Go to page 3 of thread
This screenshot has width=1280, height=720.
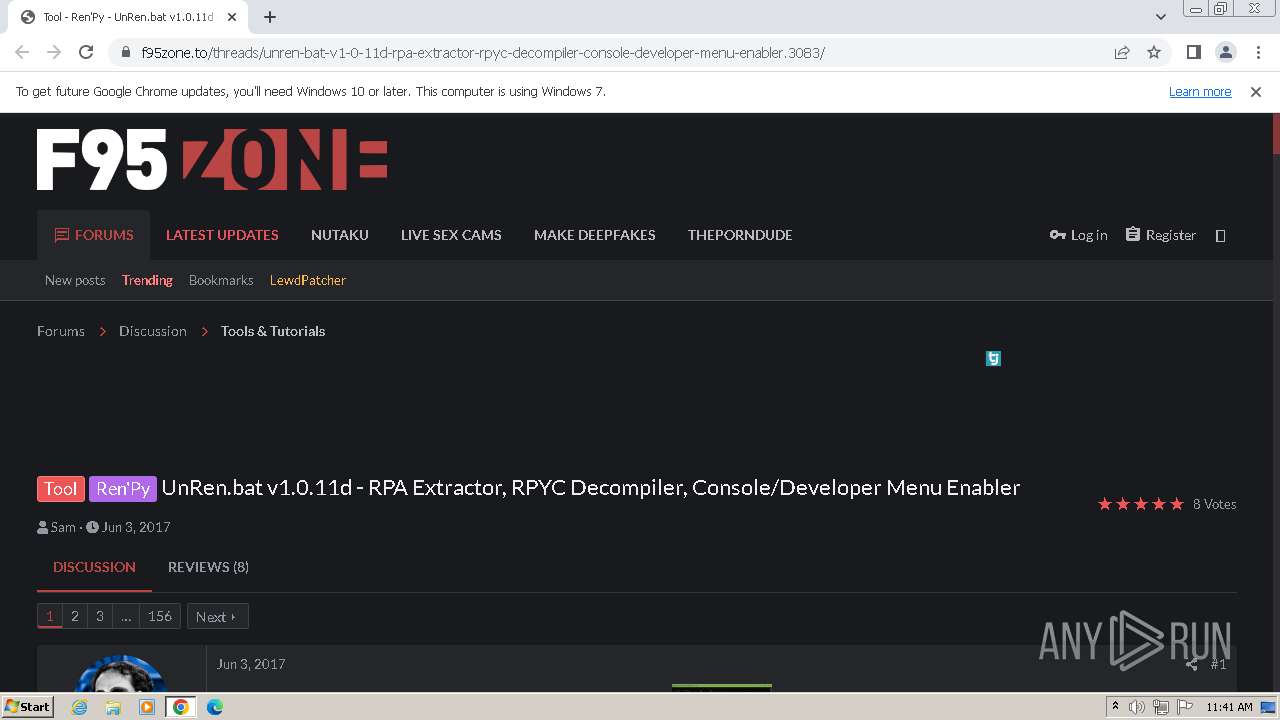click(100, 616)
